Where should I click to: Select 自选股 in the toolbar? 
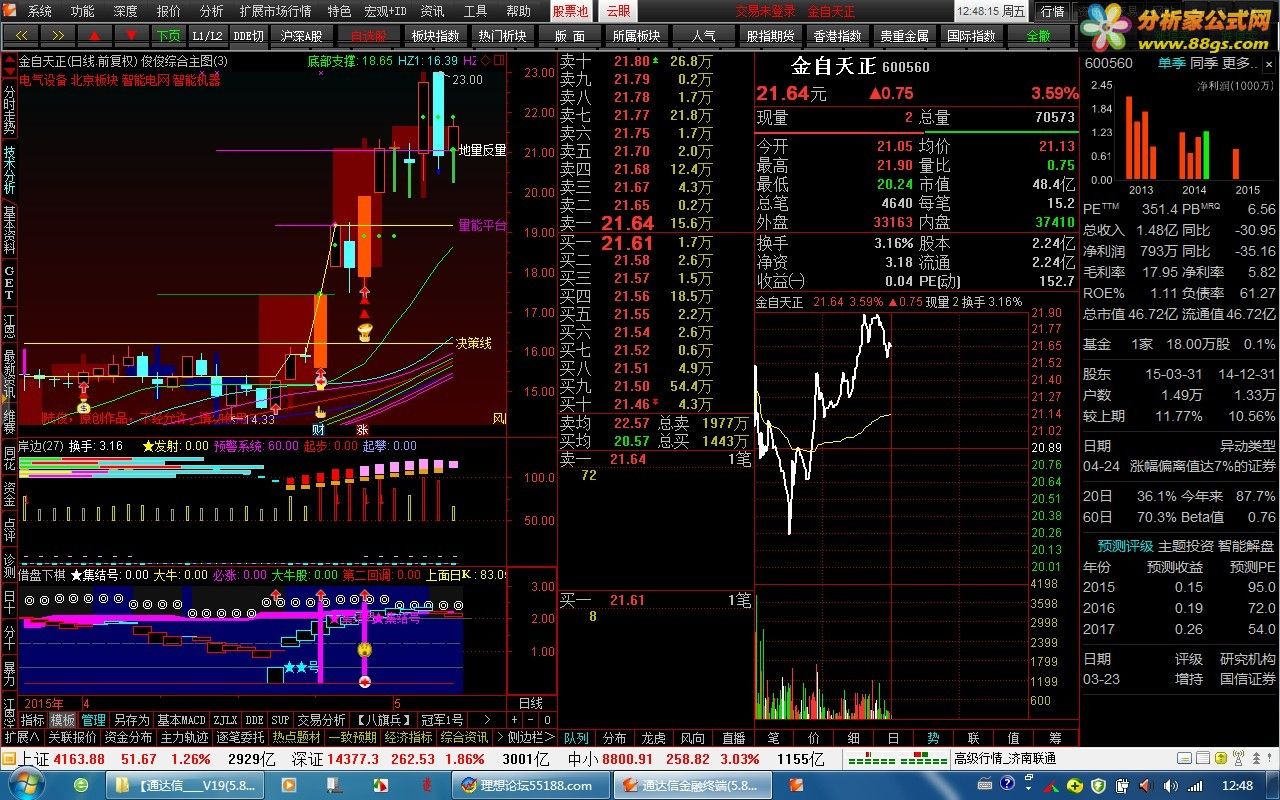pos(368,35)
